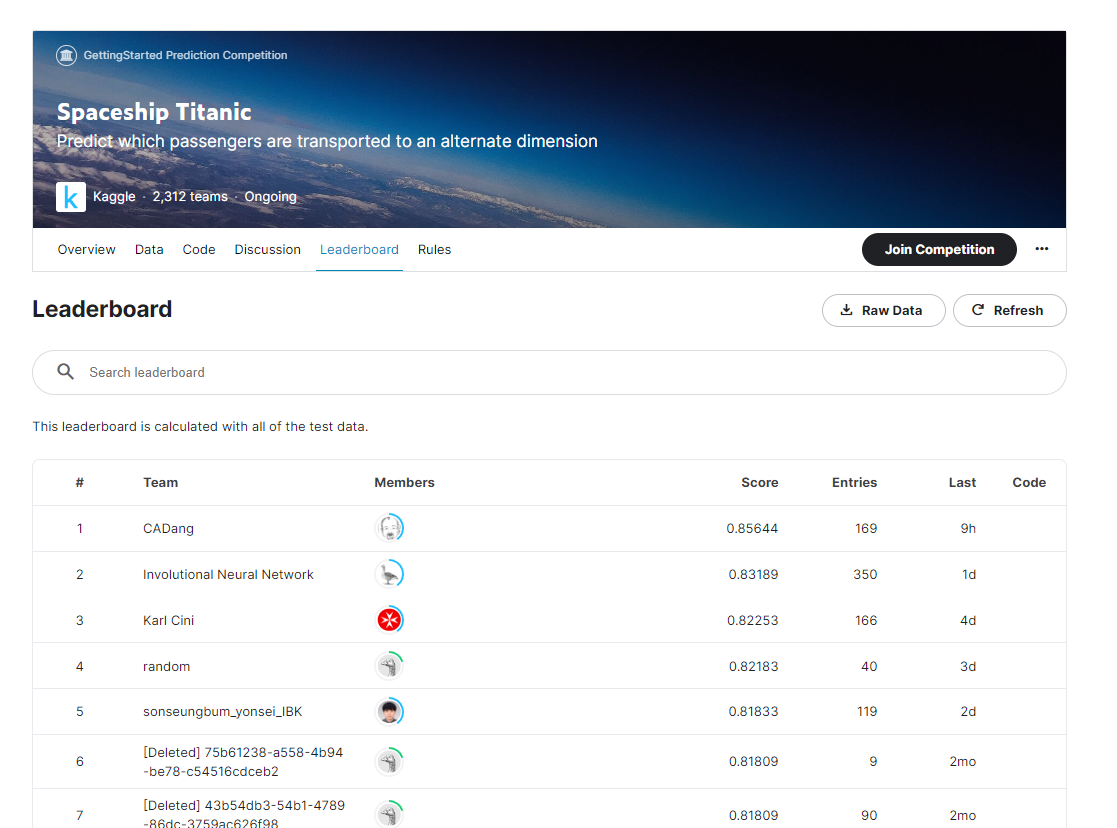
Task: Click the score 0.85644
Action: pos(752,529)
